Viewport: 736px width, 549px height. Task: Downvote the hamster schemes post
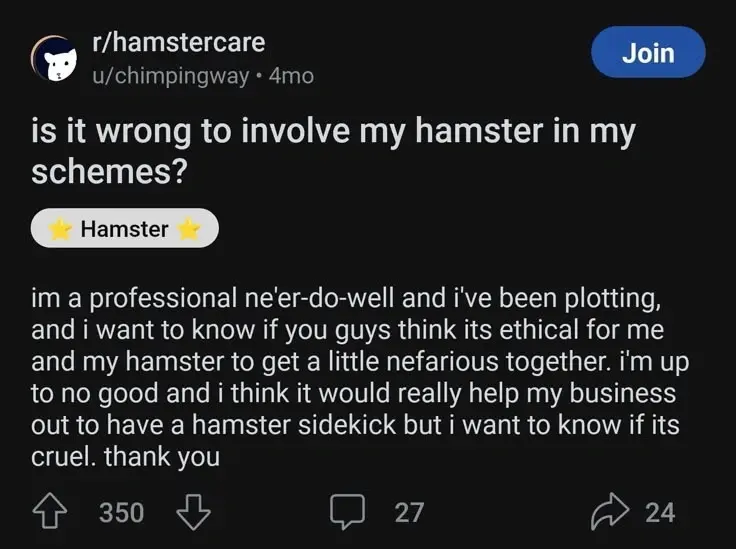[193, 512]
